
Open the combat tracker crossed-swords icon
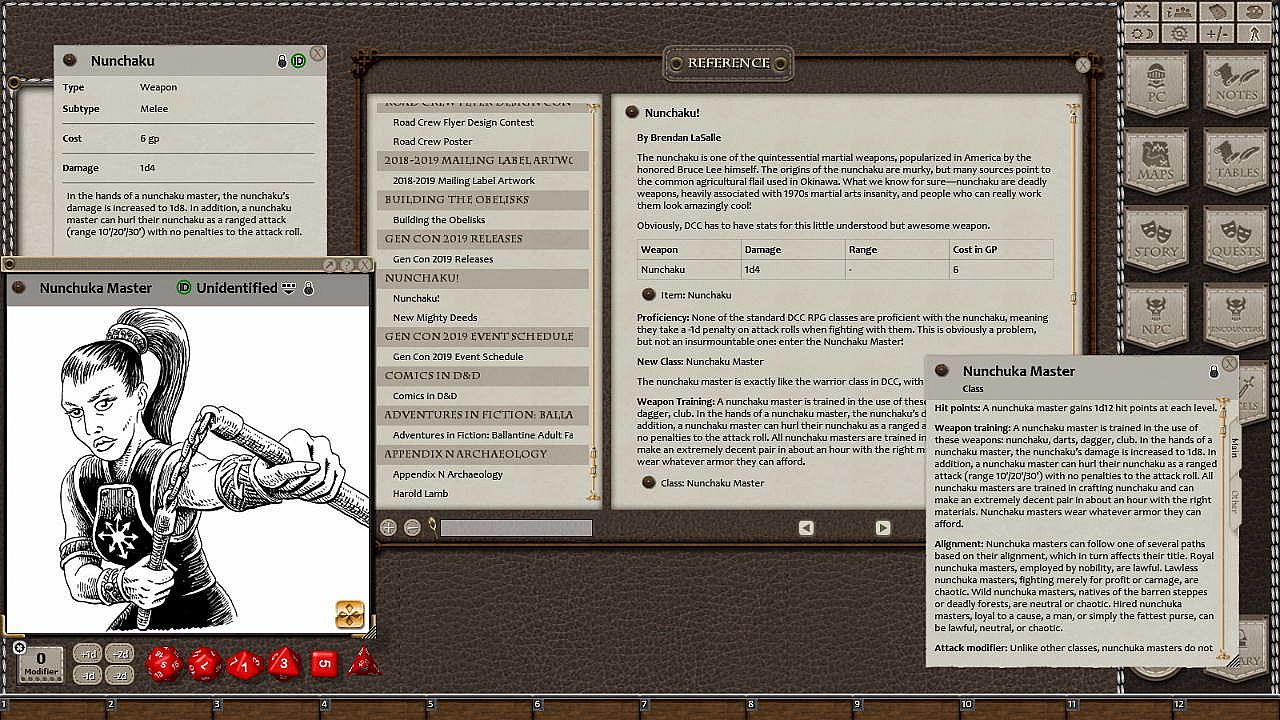tap(1141, 12)
